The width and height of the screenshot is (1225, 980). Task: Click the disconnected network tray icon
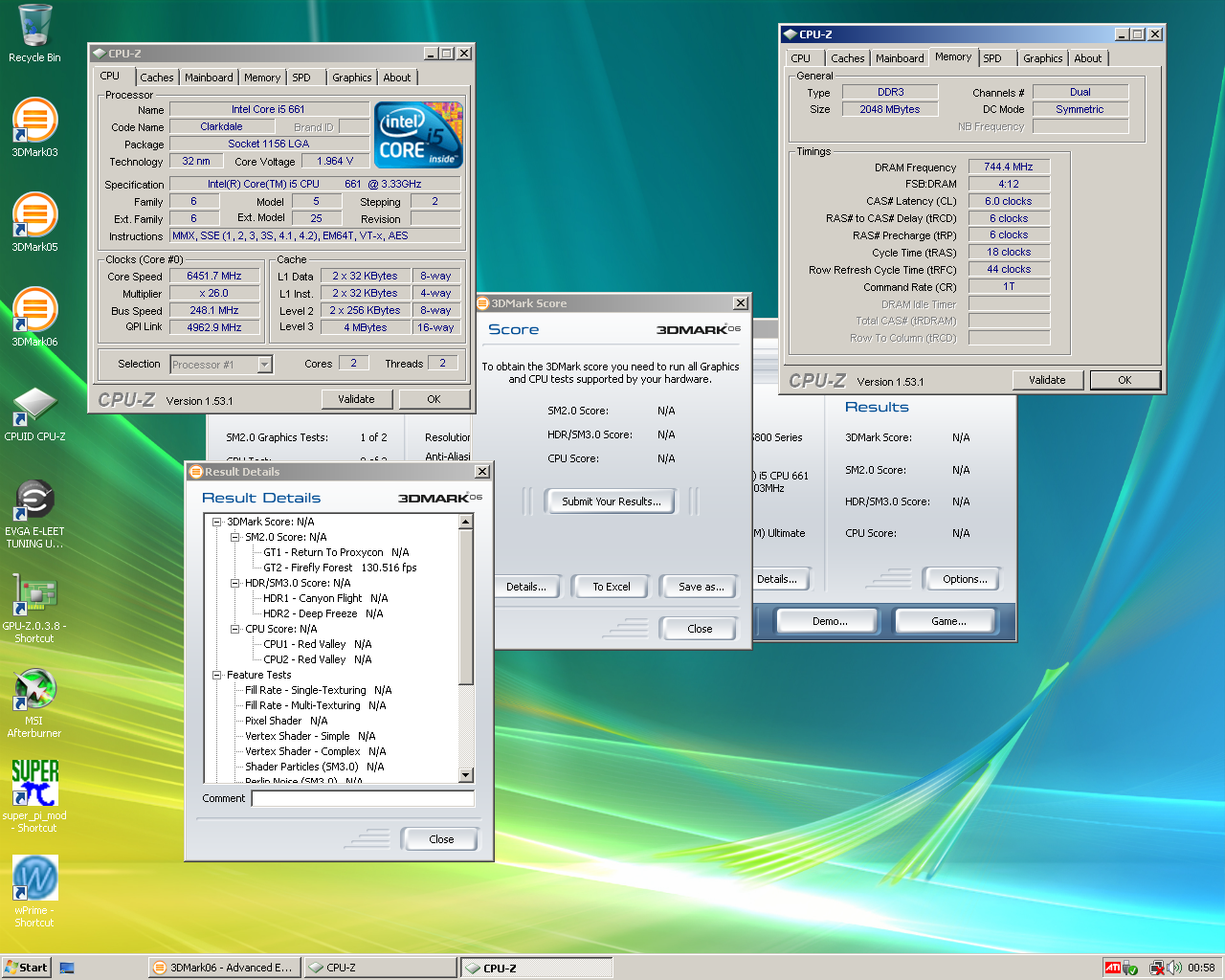coord(1156,969)
